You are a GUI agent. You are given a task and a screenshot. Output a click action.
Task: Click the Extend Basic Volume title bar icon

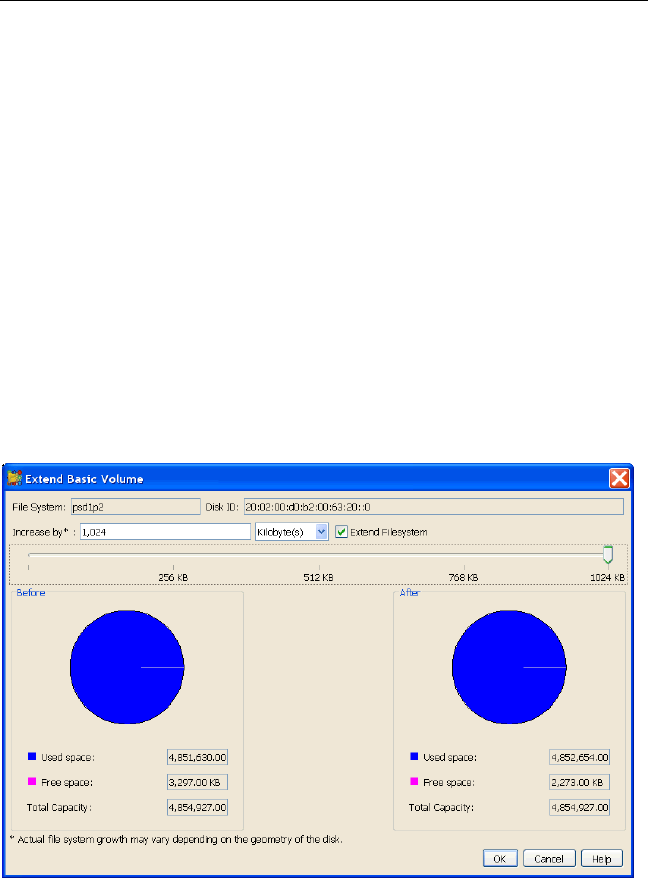14,479
